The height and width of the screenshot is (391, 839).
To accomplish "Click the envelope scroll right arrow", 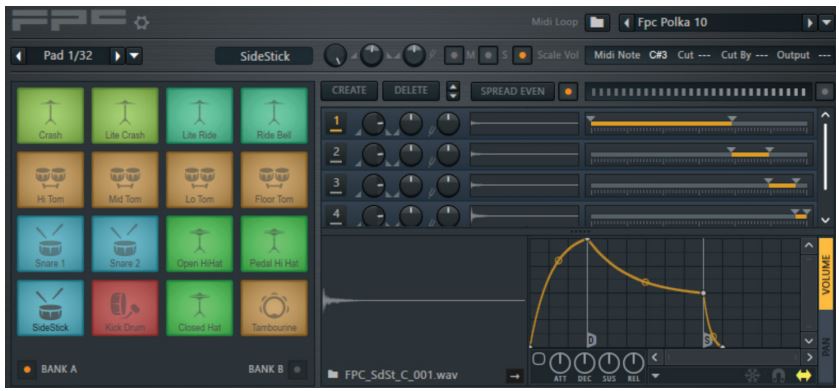I will [809, 357].
